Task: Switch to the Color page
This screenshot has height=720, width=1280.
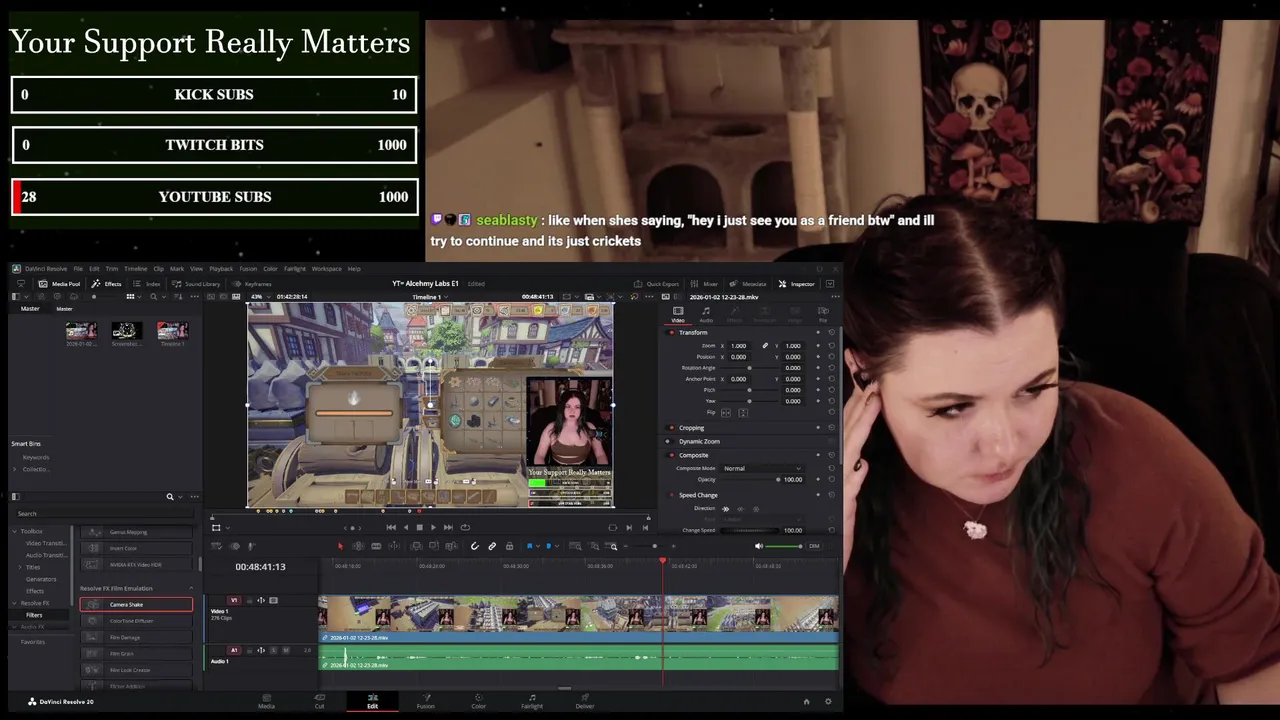Action: click(478, 701)
